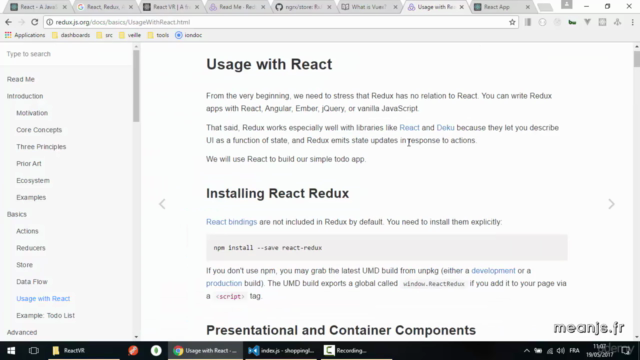
Task: Click the npm install --save react-redux code
Action: (x=268, y=248)
